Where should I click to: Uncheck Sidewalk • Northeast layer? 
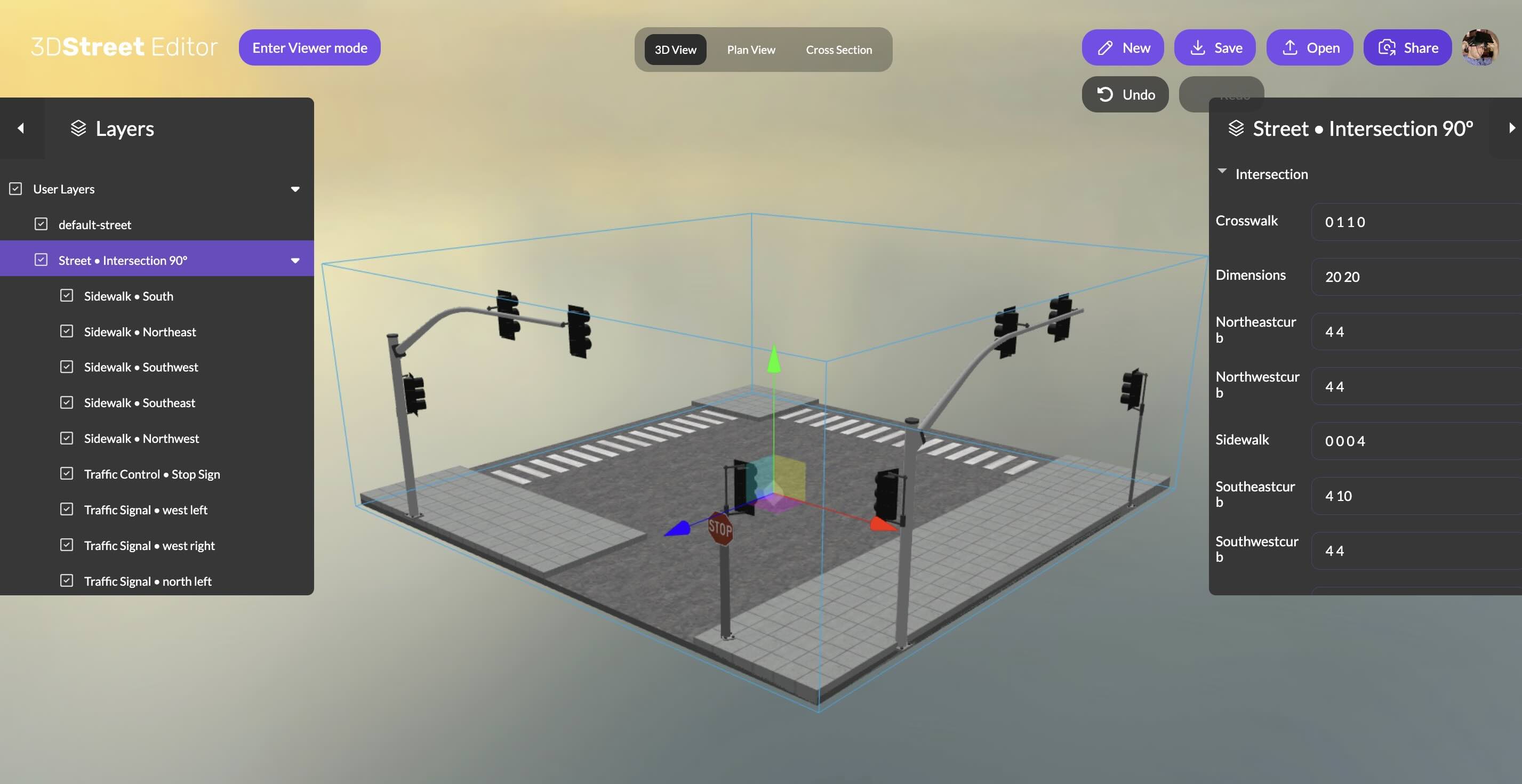tap(67, 331)
